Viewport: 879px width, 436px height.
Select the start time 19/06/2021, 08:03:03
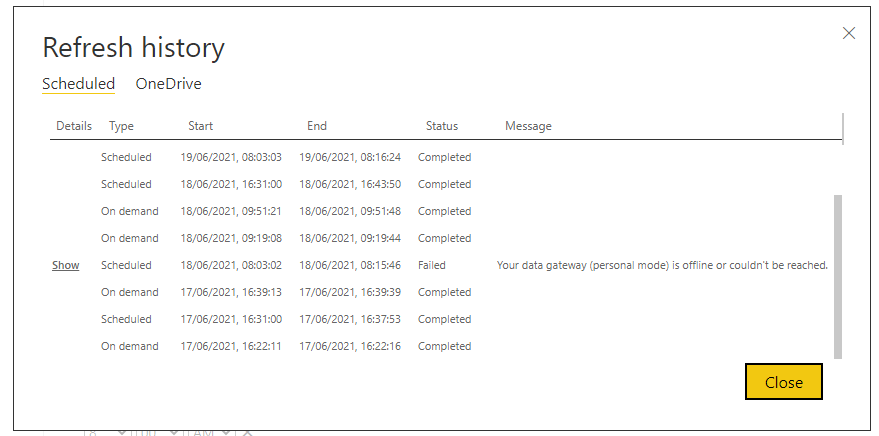(x=231, y=157)
